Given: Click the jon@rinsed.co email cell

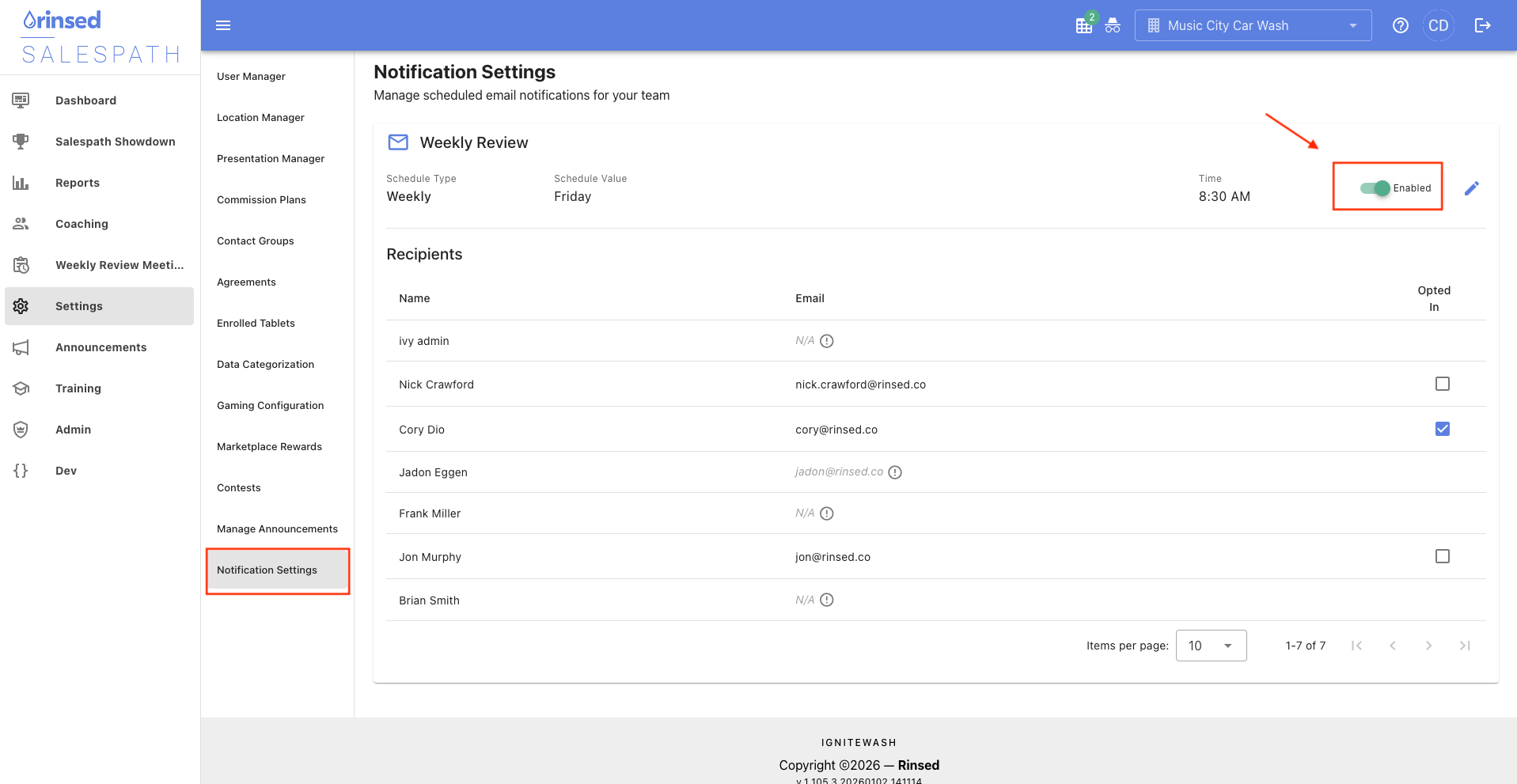Looking at the screenshot, I should 832,557.
